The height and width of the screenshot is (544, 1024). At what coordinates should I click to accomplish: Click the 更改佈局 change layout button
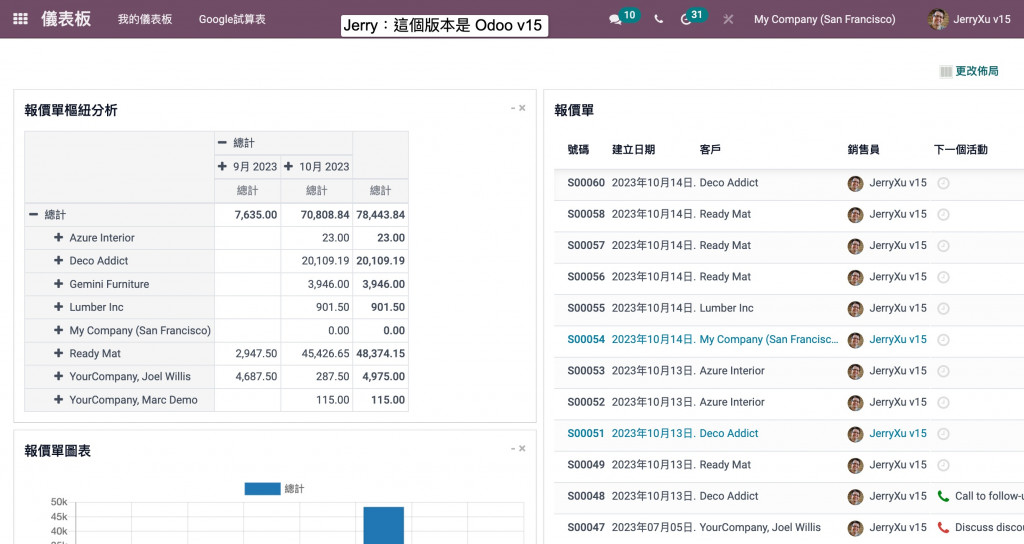coord(969,71)
